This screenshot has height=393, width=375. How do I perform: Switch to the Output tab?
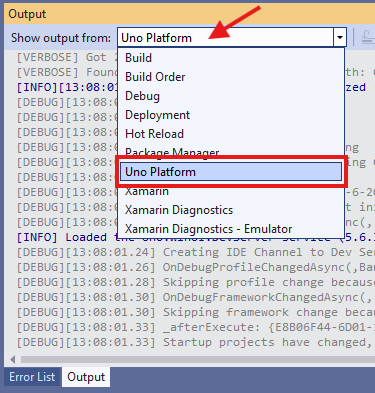click(x=86, y=377)
